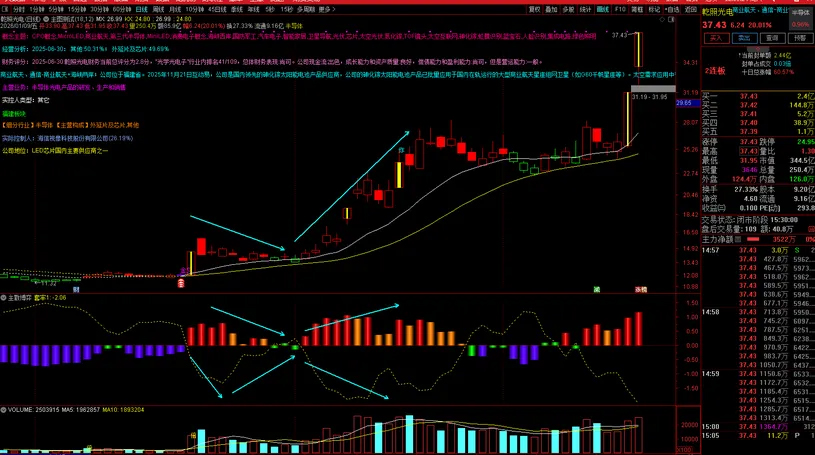Viewport: 815px width, 455px height.
Task: Click the 买一 bid row price 37.43
Action: pyautogui.click(x=748, y=96)
